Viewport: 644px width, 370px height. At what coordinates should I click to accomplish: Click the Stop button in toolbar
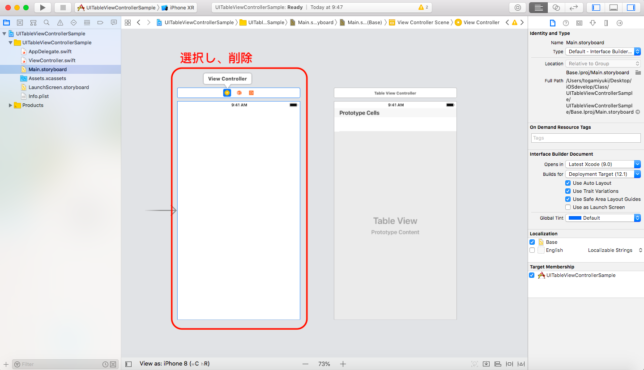[x=63, y=7]
